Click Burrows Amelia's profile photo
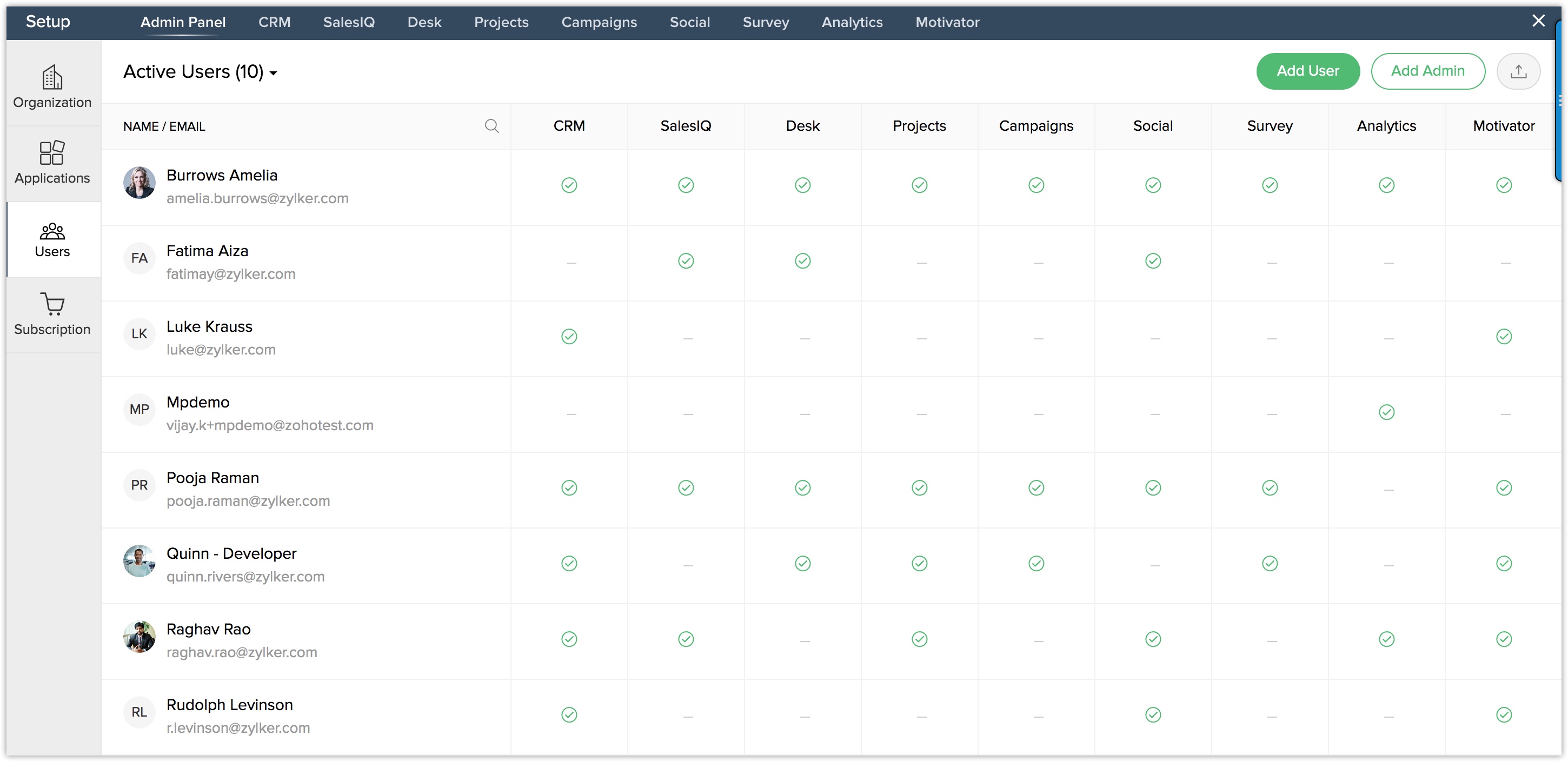The width and height of the screenshot is (1568, 762). [139, 183]
